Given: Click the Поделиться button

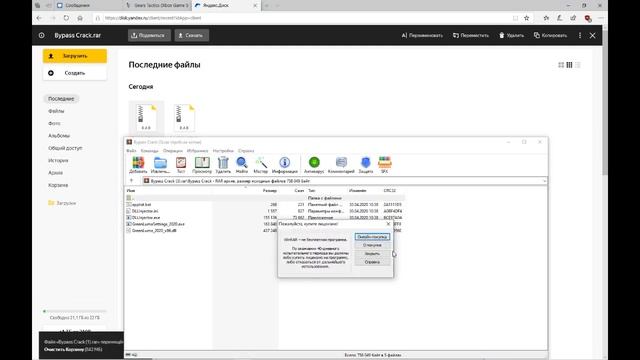Looking at the screenshot, I should click(x=149, y=36).
